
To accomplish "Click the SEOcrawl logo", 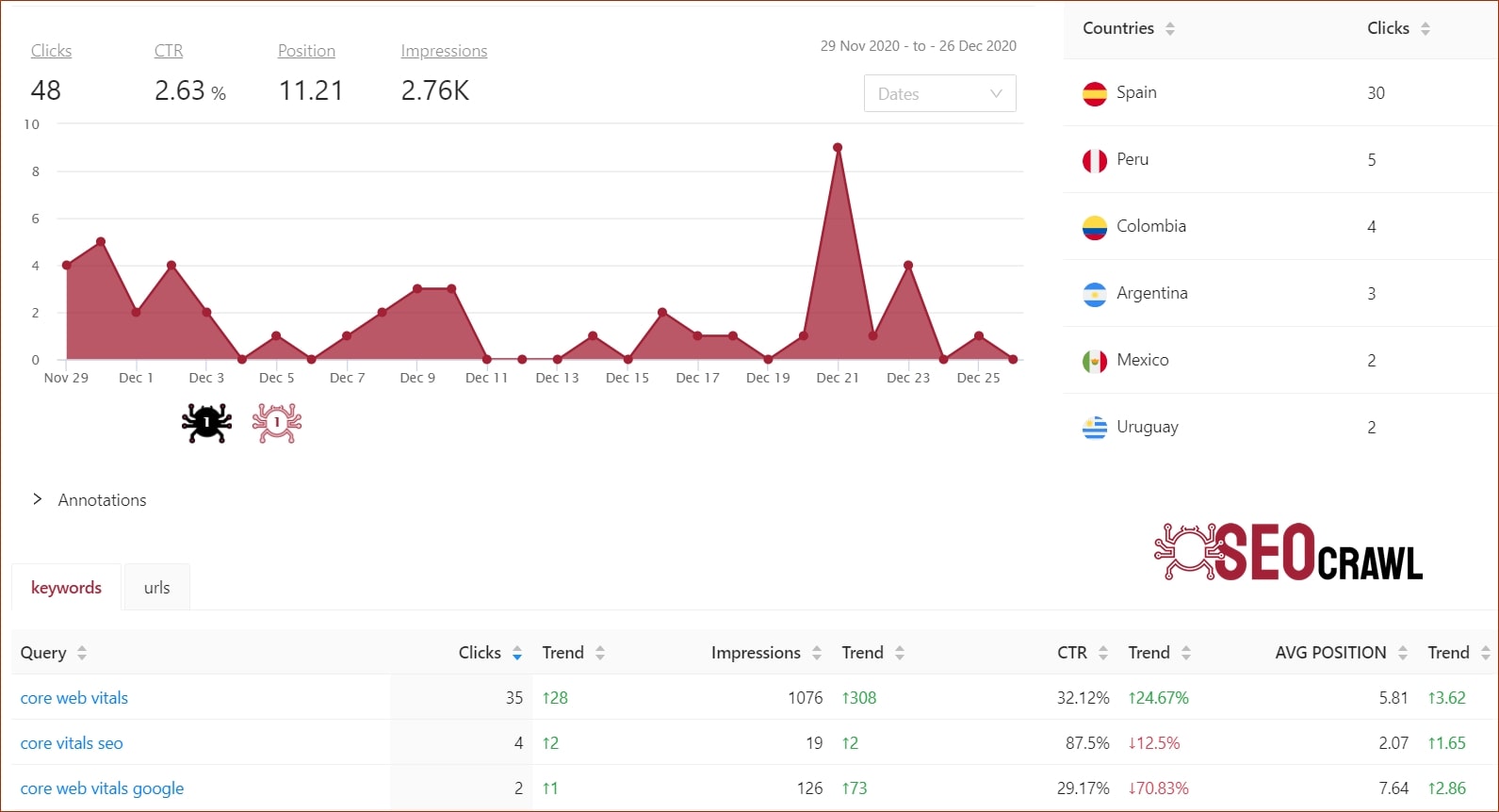I will click(x=1288, y=552).
